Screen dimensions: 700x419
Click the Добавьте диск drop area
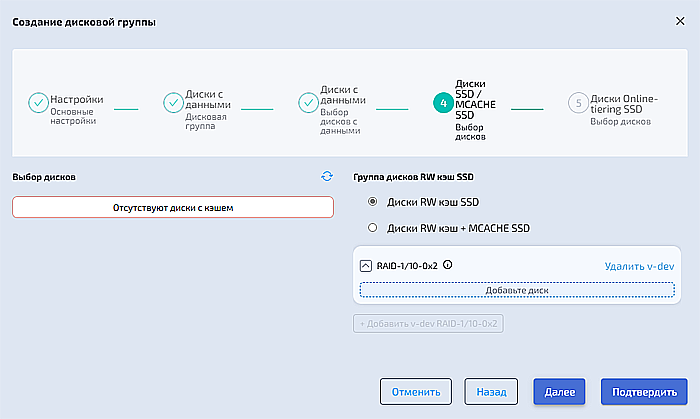tap(517, 290)
